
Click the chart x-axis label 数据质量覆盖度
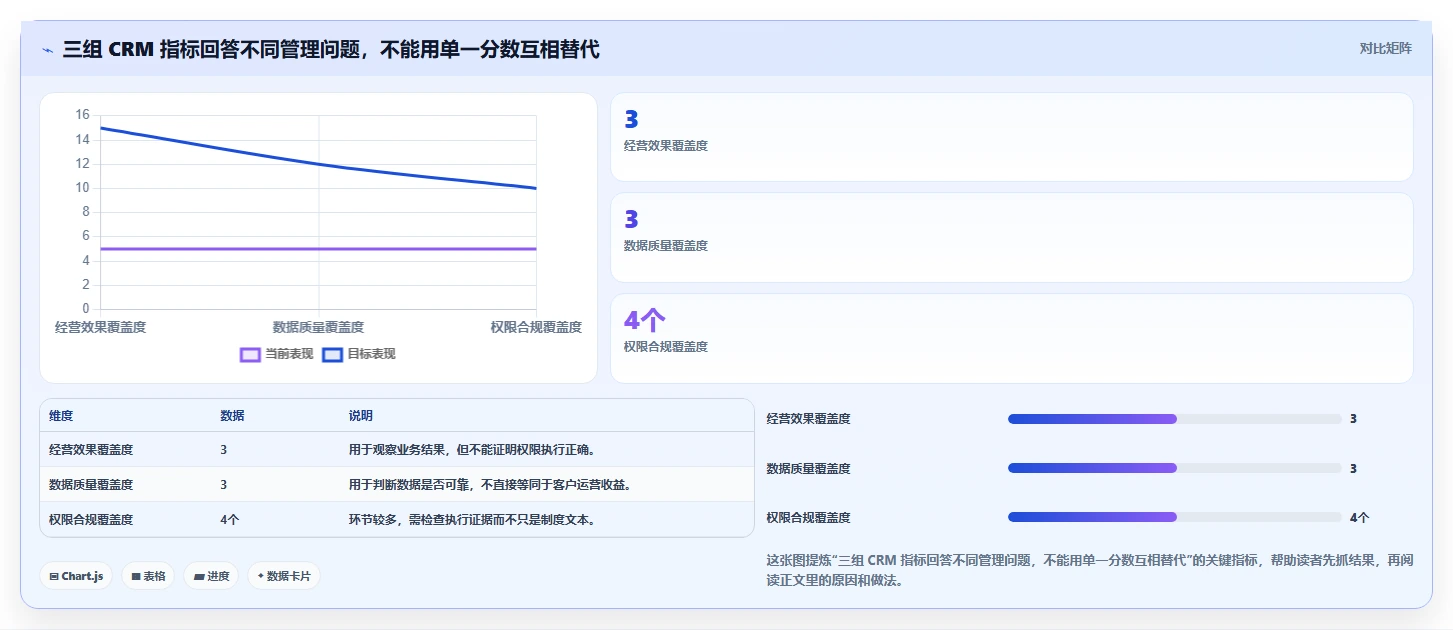tap(318, 327)
